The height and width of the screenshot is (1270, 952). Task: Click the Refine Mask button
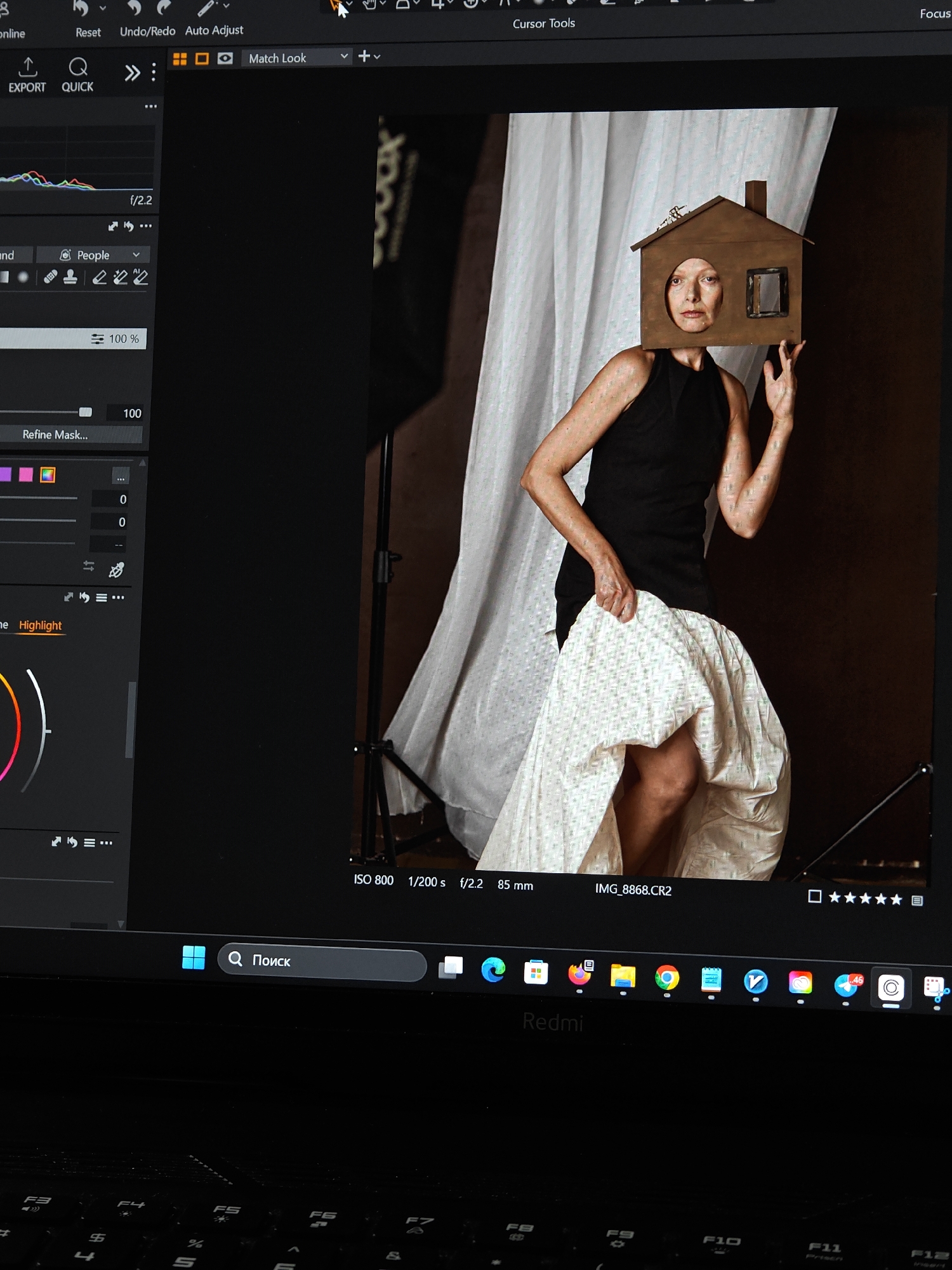pos(55,435)
